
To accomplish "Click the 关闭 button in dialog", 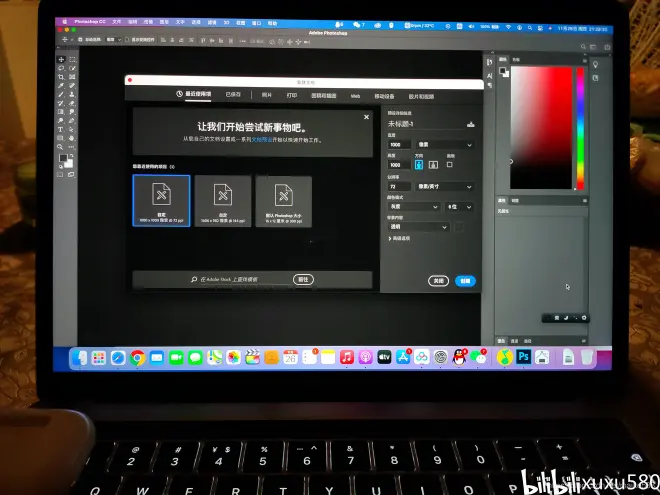I will point(438,281).
